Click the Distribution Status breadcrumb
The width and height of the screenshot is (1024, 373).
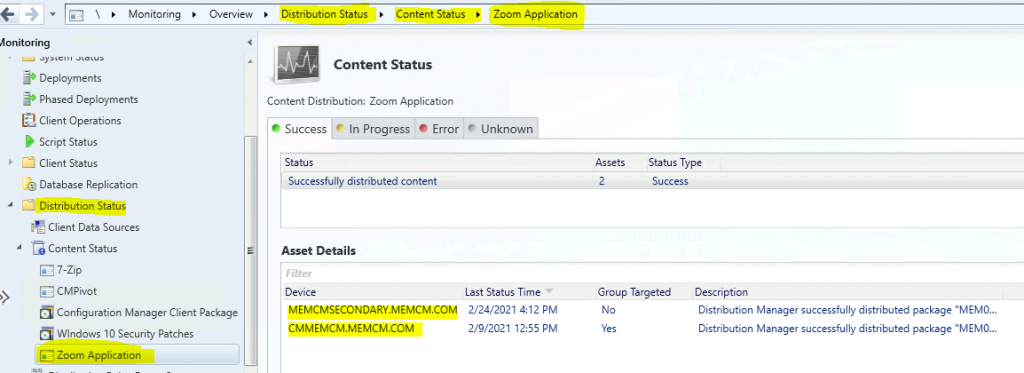click(324, 14)
